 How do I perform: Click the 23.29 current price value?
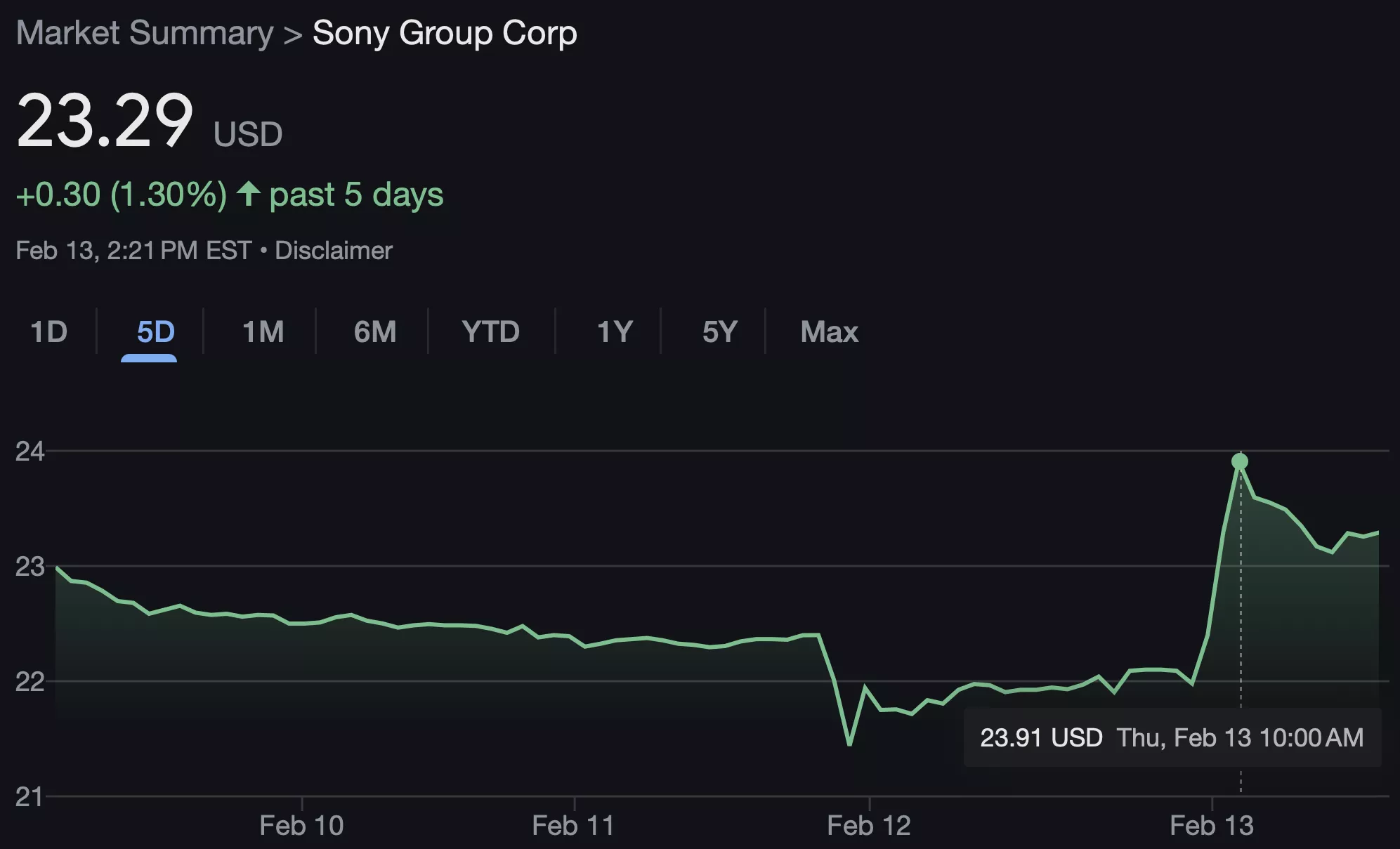coord(105,121)
